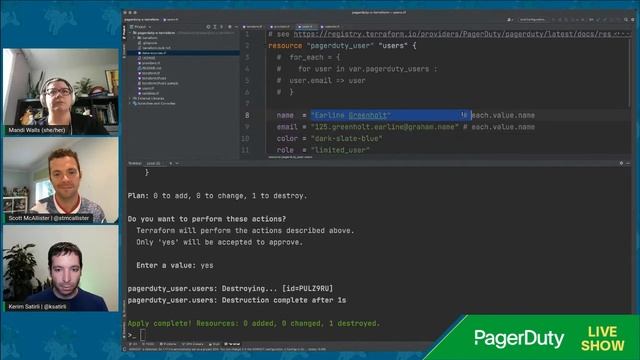The height and width of the screenshot is (360, 640).
Task: Open the Project view dropdown in sidebar header
Action: [141, 27]
